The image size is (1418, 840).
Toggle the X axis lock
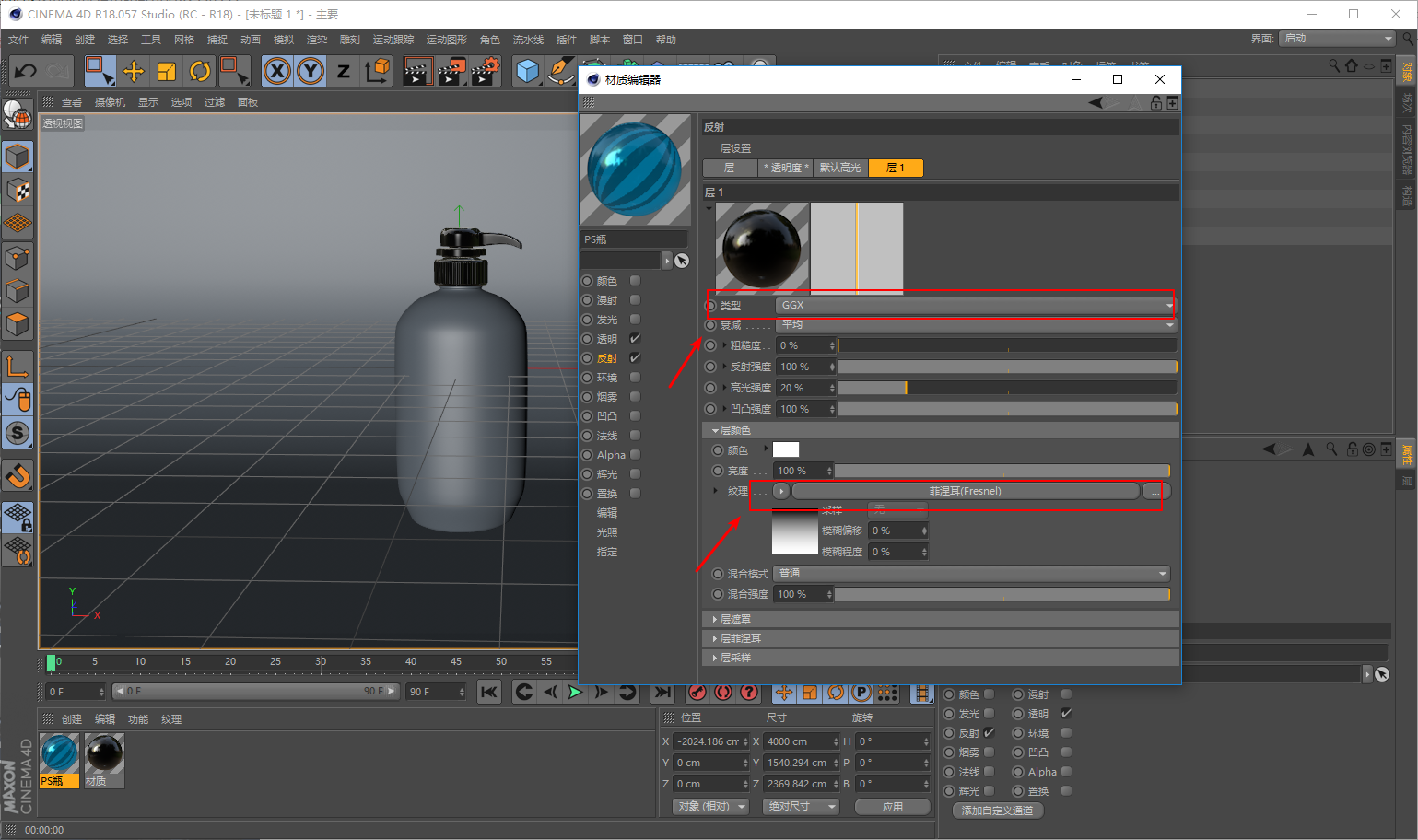[277, 71]
